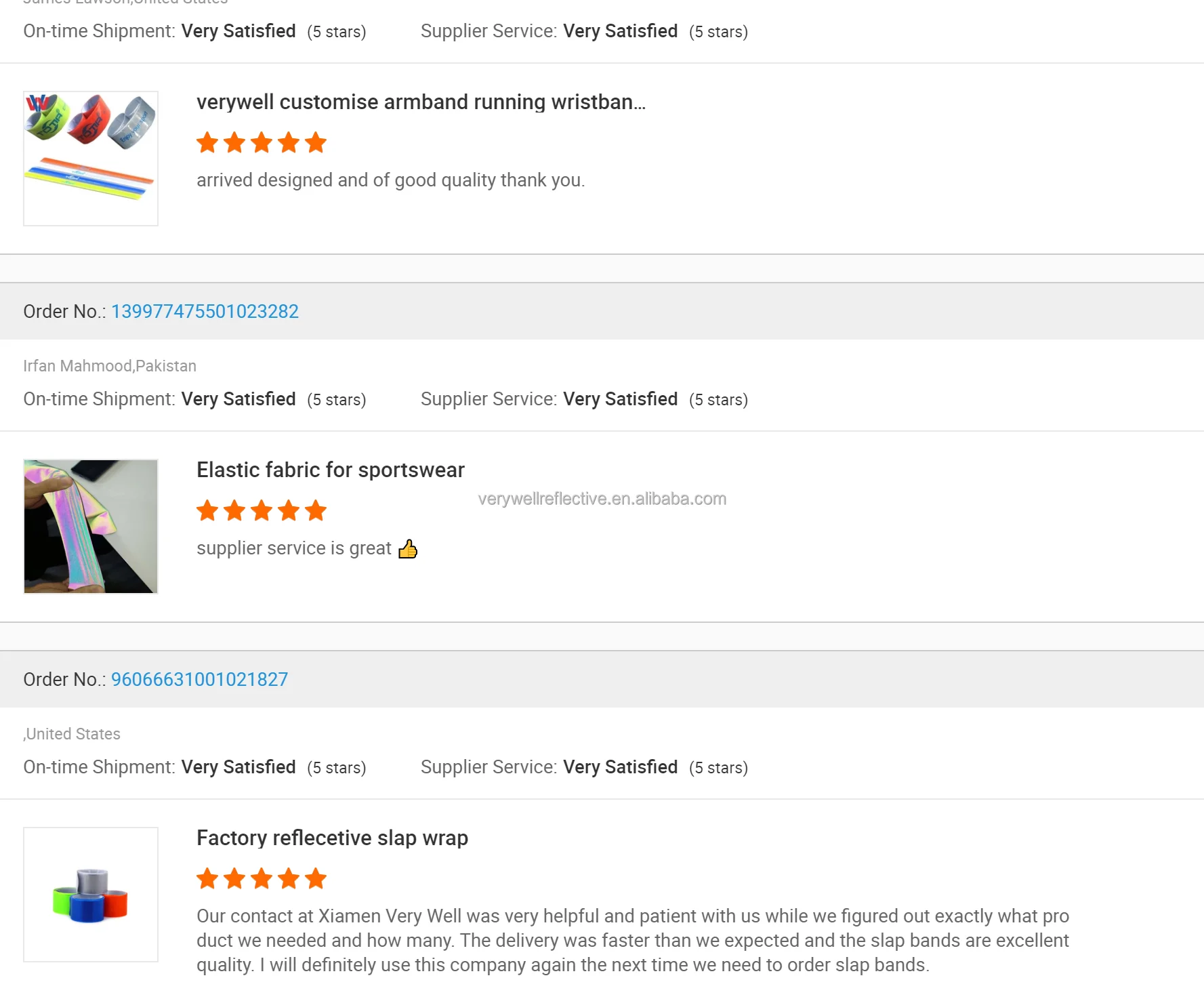
Task: Click the armband wristband product thumbnail
Action: pyautogui.click(x=91, y=159)
